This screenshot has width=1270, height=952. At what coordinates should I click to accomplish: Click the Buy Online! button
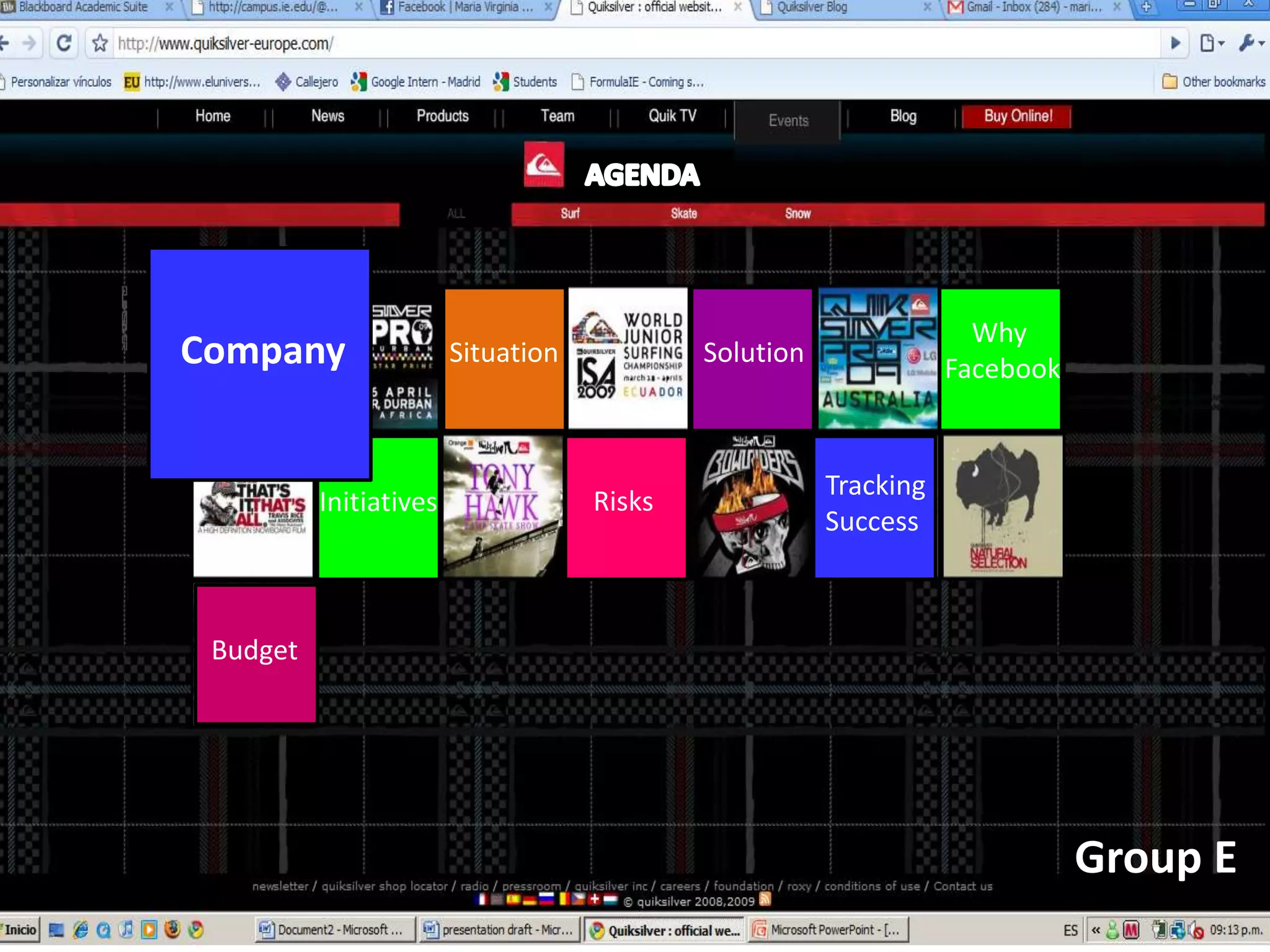pos(1018,117)
